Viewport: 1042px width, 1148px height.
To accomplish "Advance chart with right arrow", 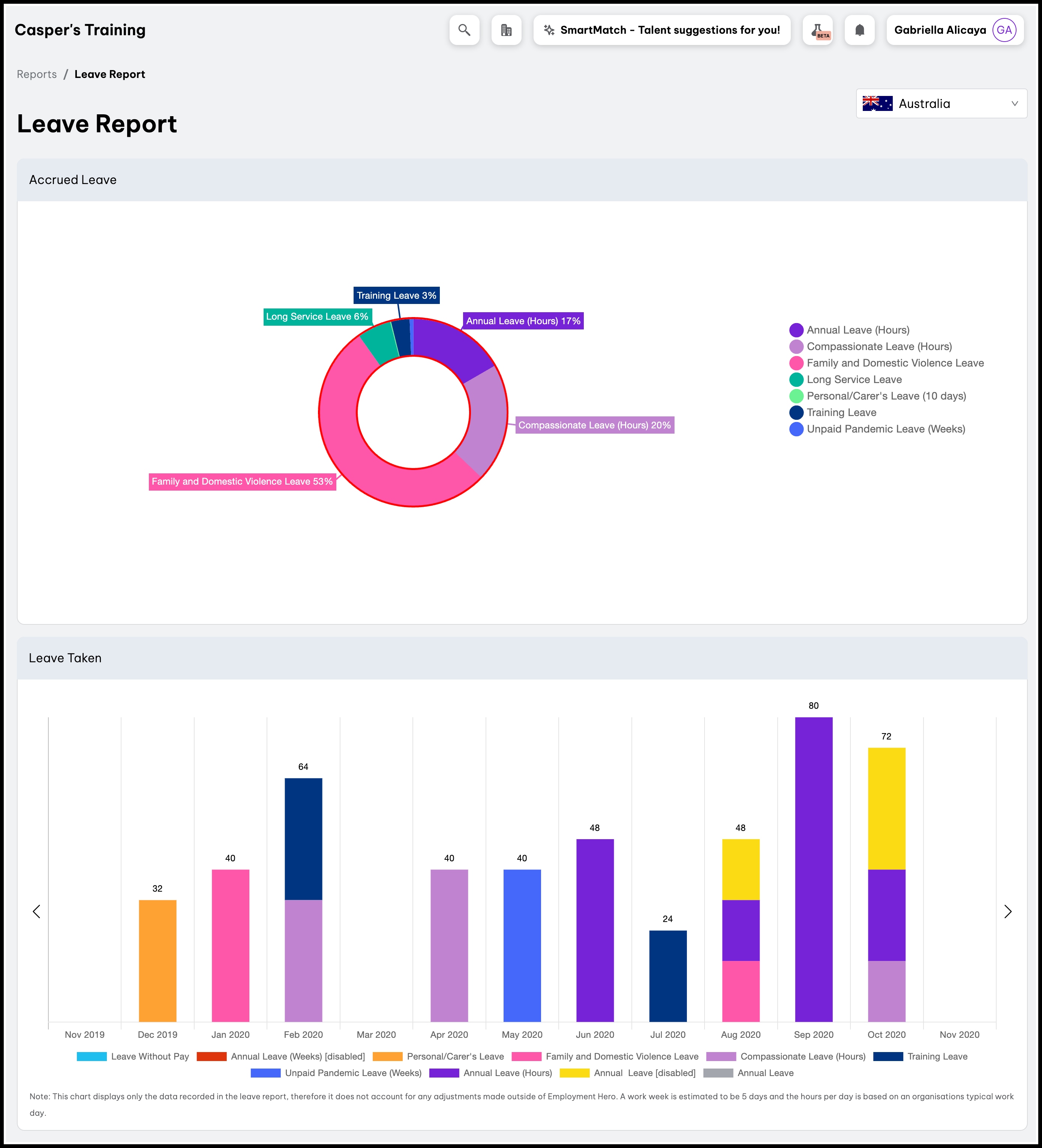I will pyautogui.click(x=1007, y=912).
